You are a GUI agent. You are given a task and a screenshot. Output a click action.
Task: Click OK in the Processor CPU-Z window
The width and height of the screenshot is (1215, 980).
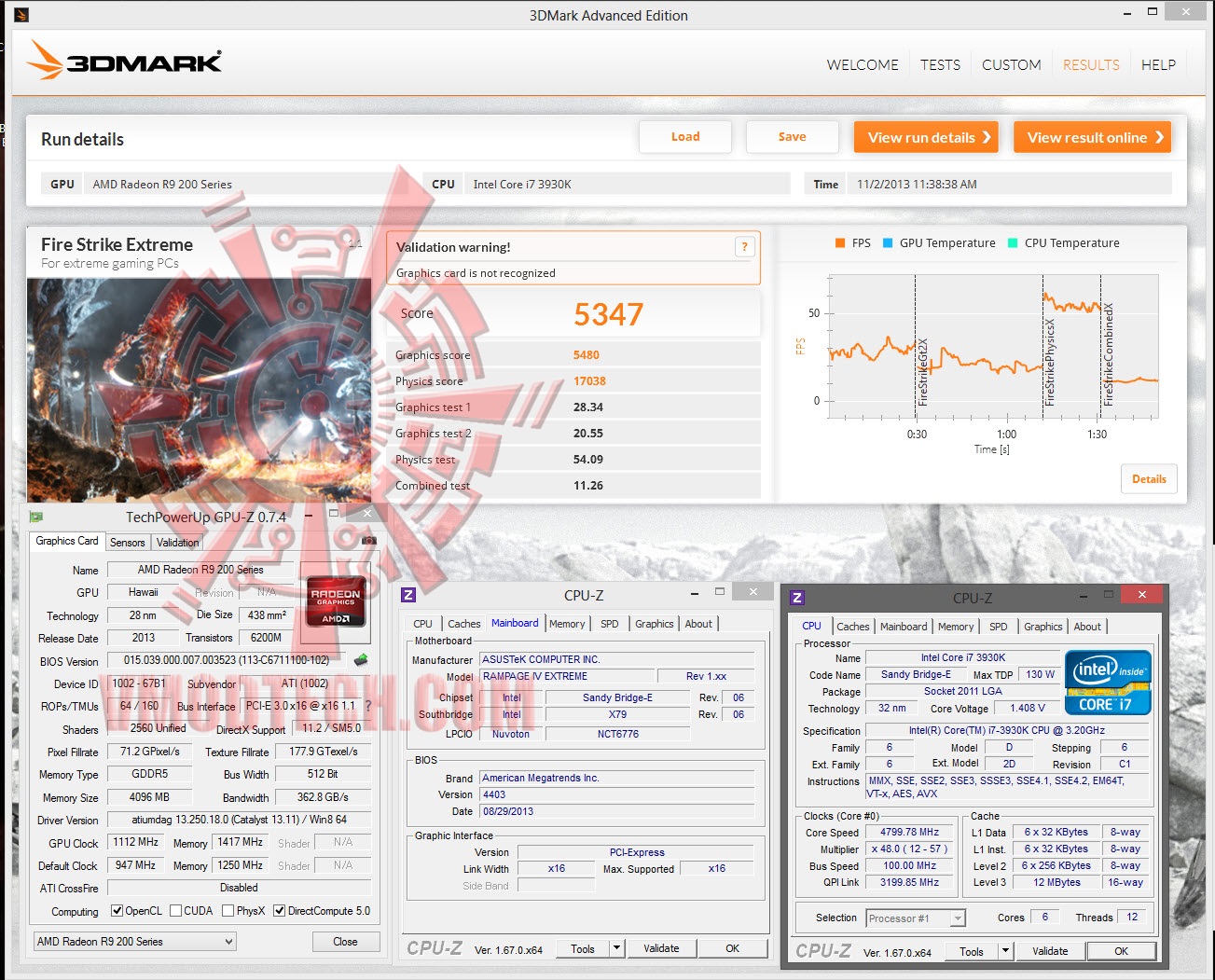1122,951
